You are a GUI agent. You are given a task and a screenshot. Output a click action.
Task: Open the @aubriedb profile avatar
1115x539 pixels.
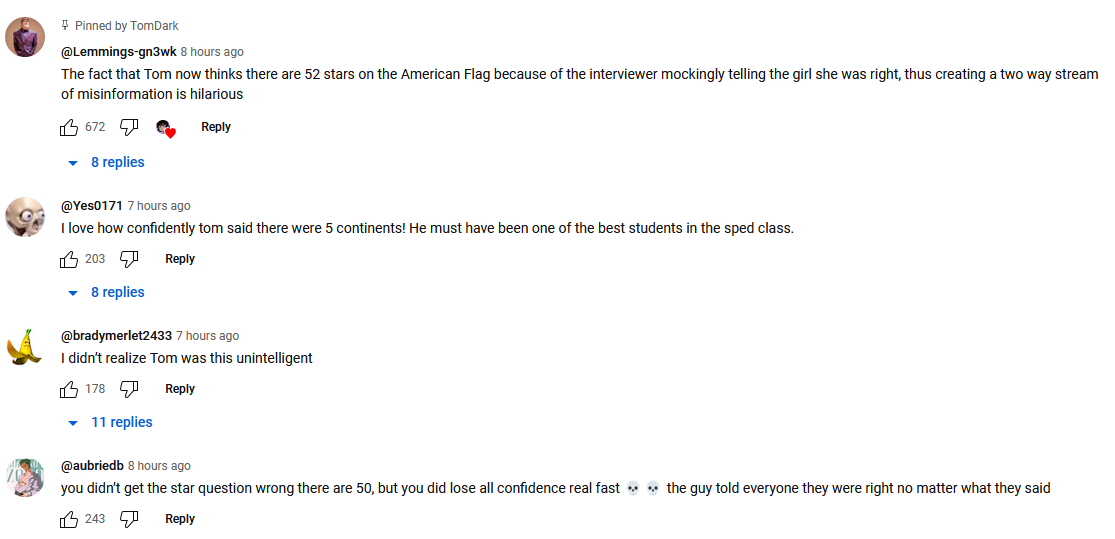pyautogui.click(x=25, y=477)
